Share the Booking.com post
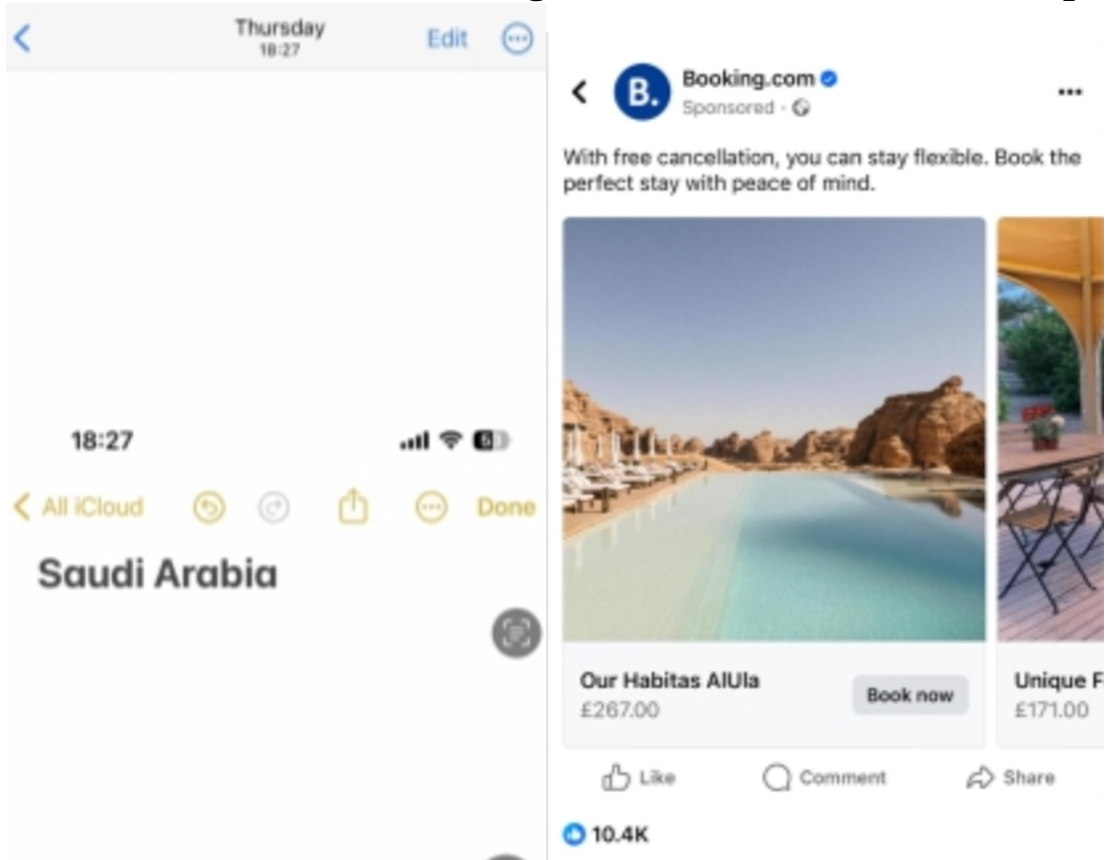Screen dimensions: 1112x860 click(1010, 777)
